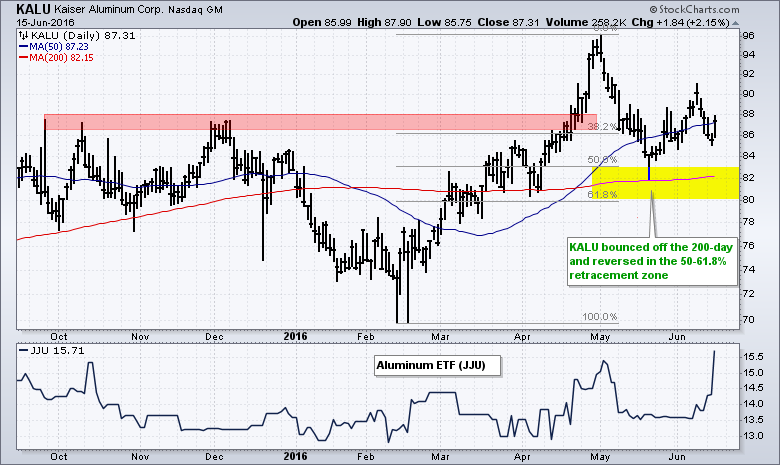Click the Low 85.75 value
This screenshot has height=465, width=780.
(444, 22)
